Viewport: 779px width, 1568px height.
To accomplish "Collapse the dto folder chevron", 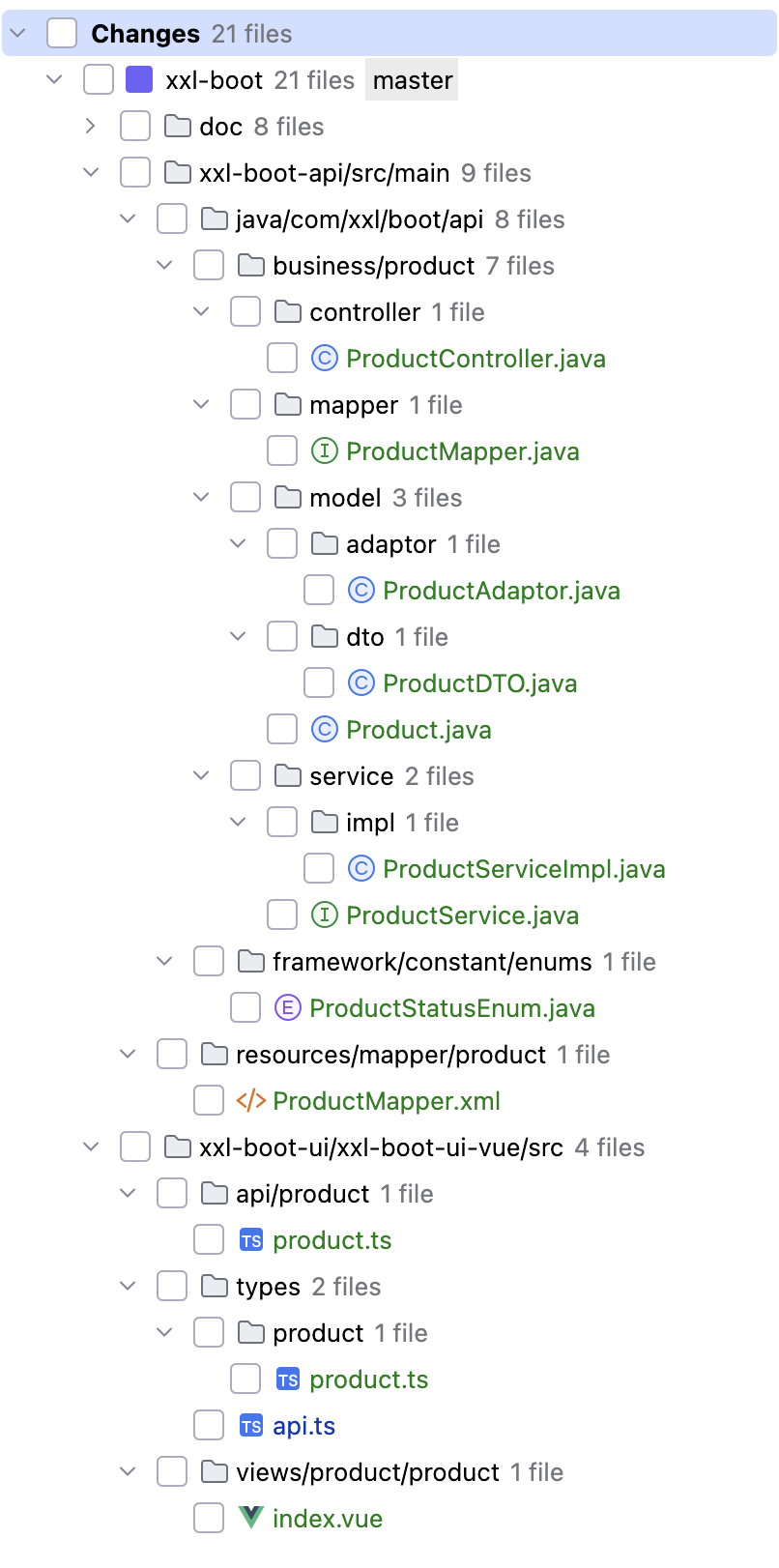I will [x=239, y=637].
